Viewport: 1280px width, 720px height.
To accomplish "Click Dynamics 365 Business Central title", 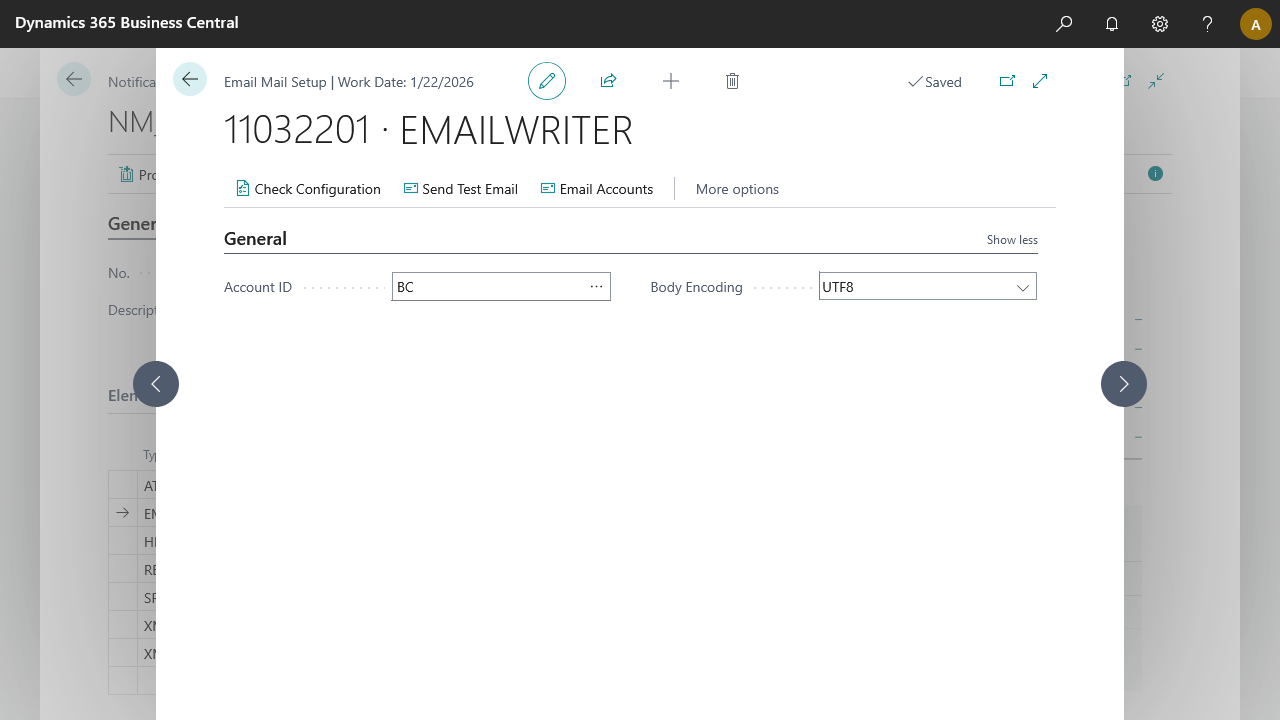I will (127, 23).
